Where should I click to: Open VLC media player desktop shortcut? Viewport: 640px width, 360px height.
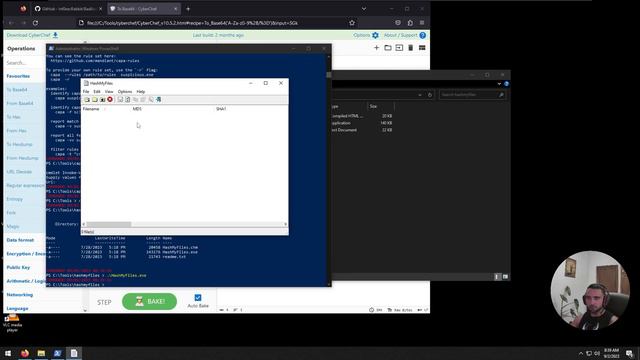[x=12, y=322]
